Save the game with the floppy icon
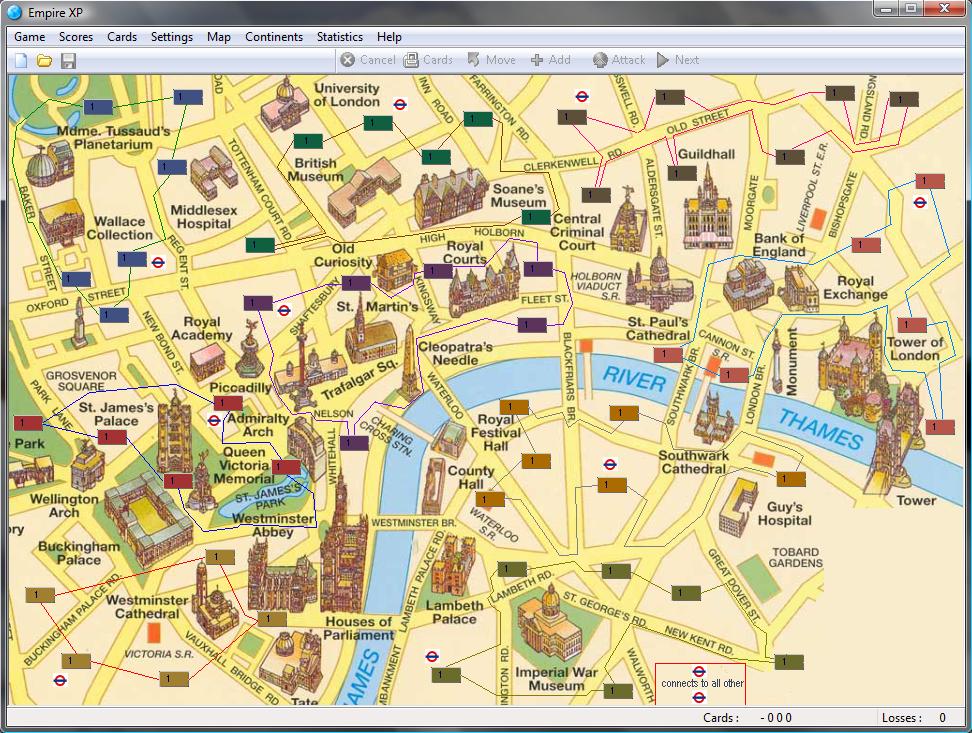 [68, 60]
